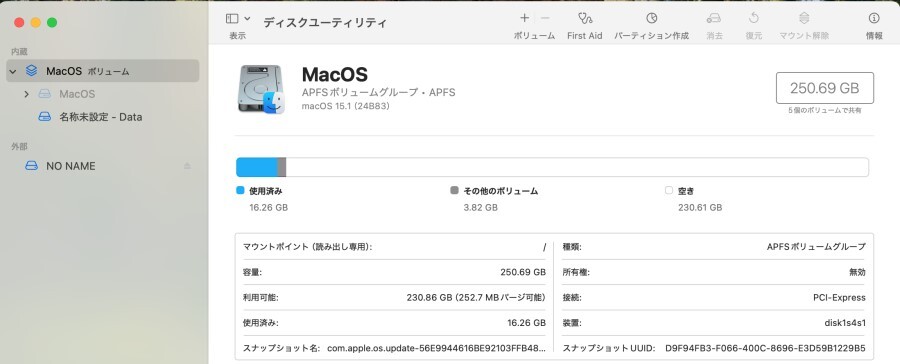
Task: Click the 表示 label under sidebar button
Action: [238, 36]
